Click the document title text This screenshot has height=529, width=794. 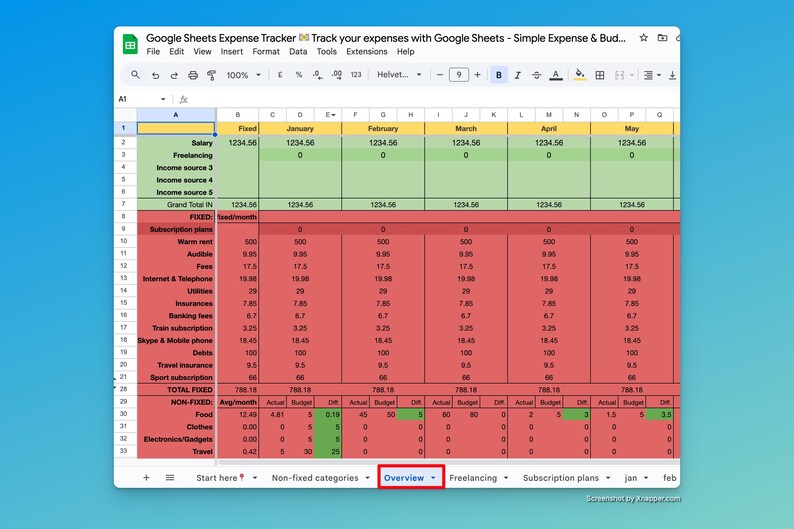pyautogui.click(x=386, y=38)
